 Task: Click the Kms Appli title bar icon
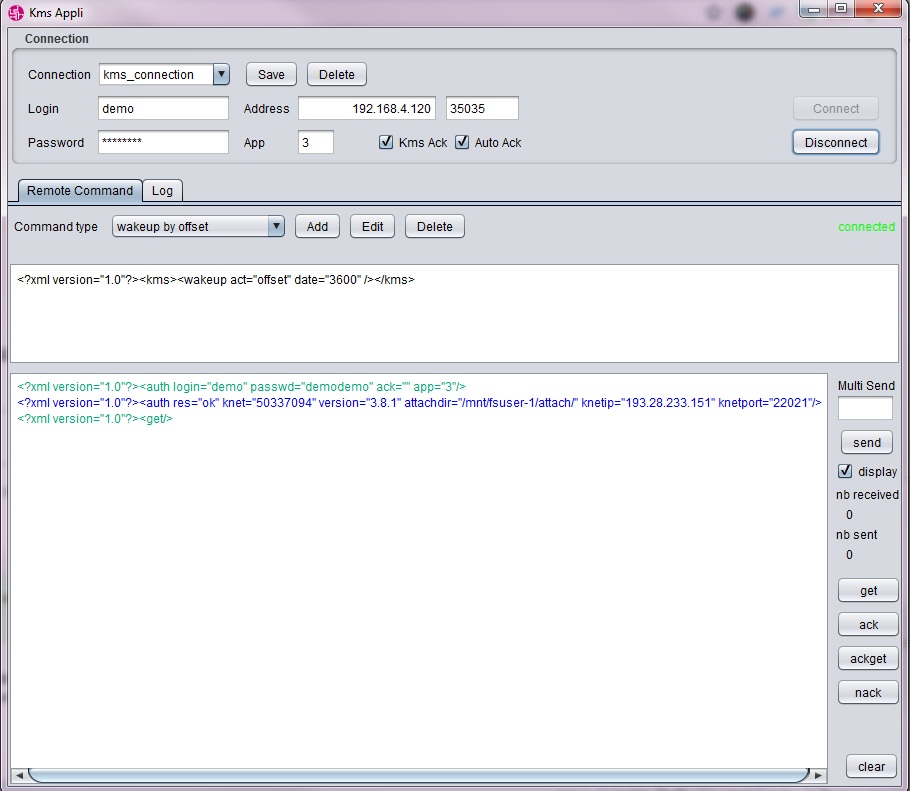pyautogui.click(x=16, y=13)
